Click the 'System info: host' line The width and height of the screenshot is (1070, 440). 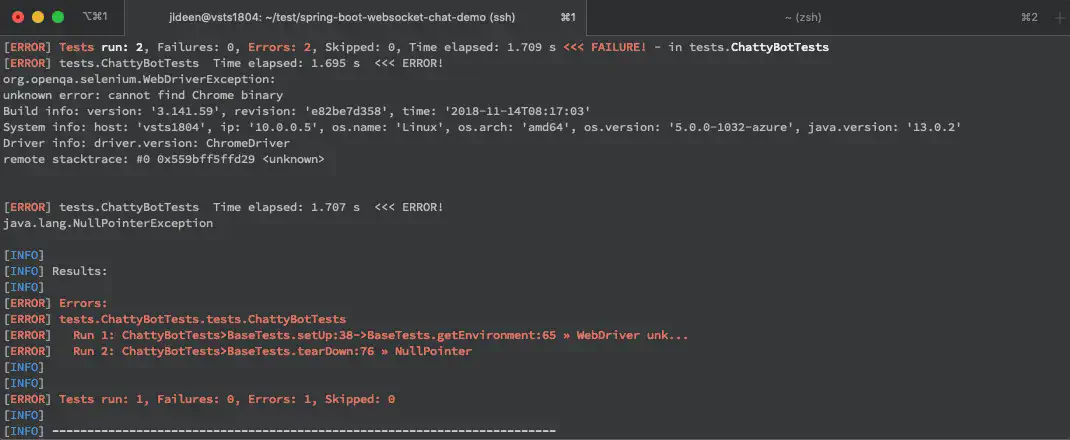click(x=482, y=128)
